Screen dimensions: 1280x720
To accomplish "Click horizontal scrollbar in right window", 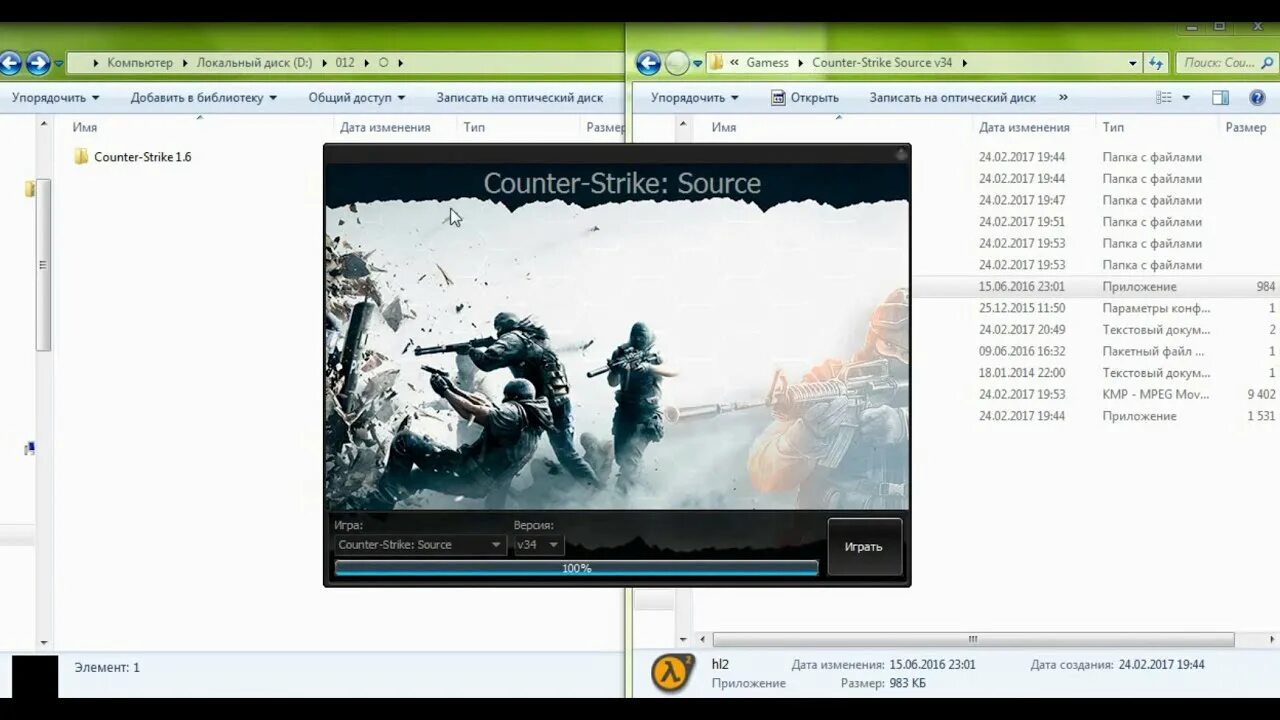I will [x=973, y=639].
